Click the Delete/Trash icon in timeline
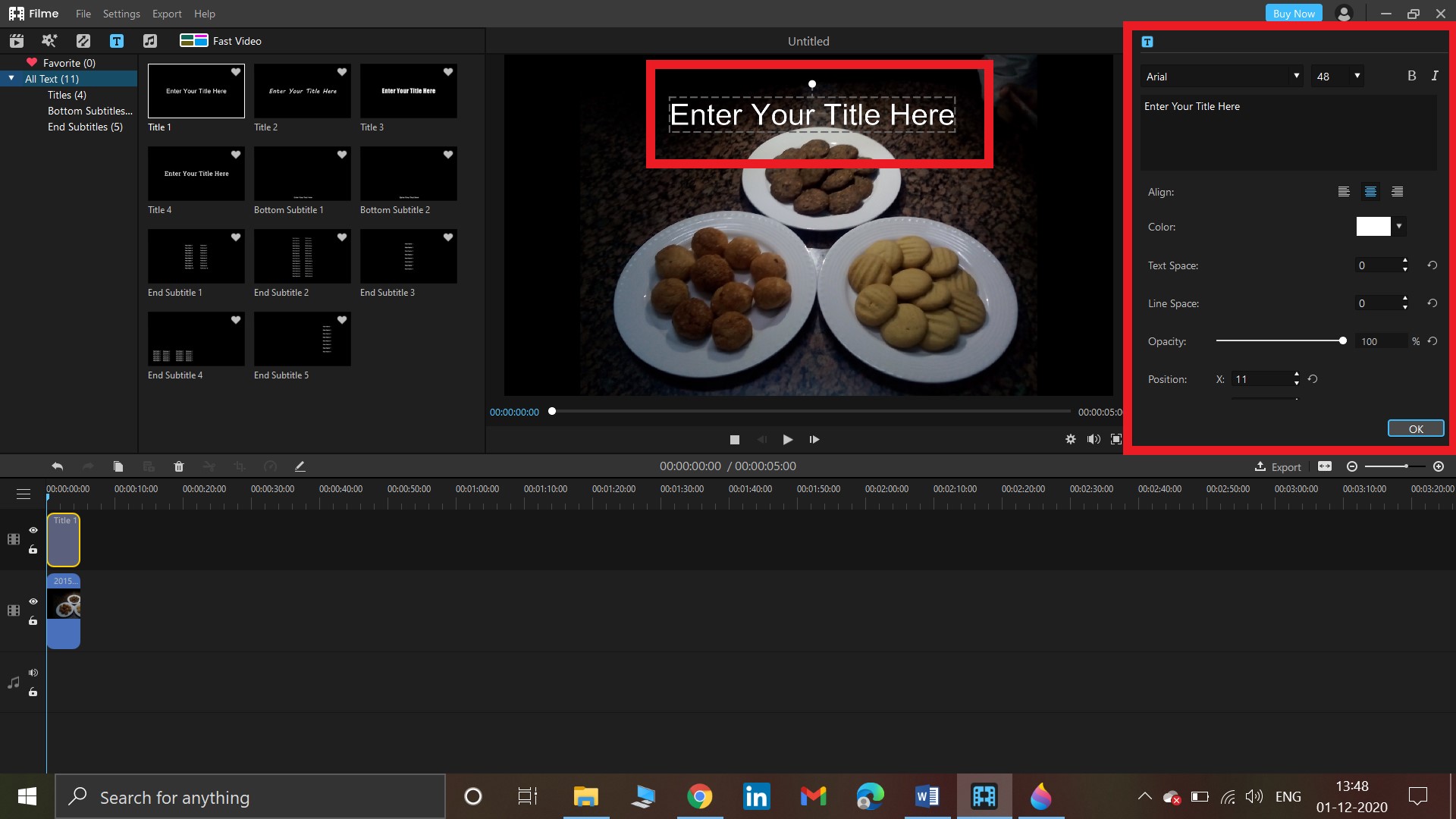The height and width of the screenshot is (819, 1456). click(179, 466)
